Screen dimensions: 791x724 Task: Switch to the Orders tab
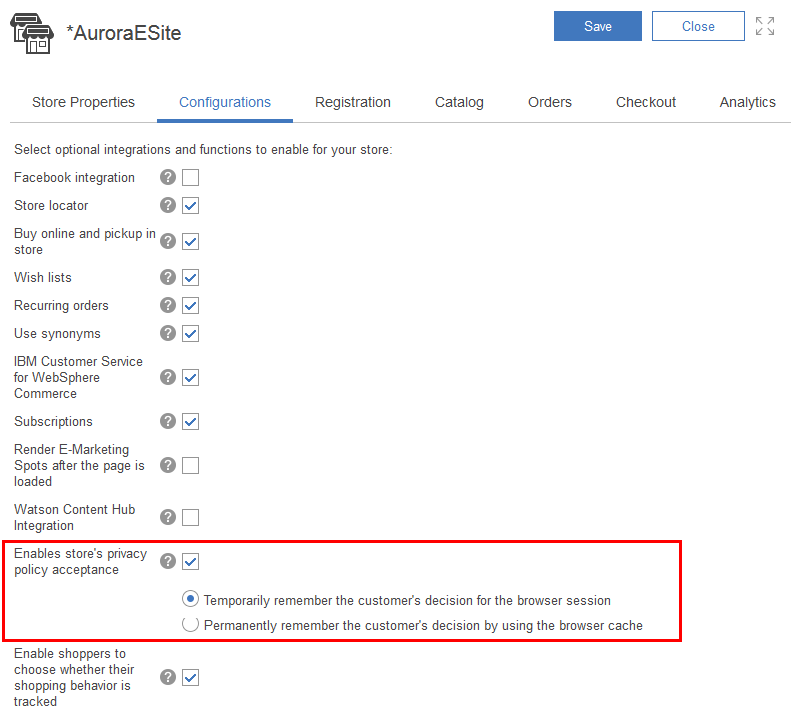[x=549, y=102]
